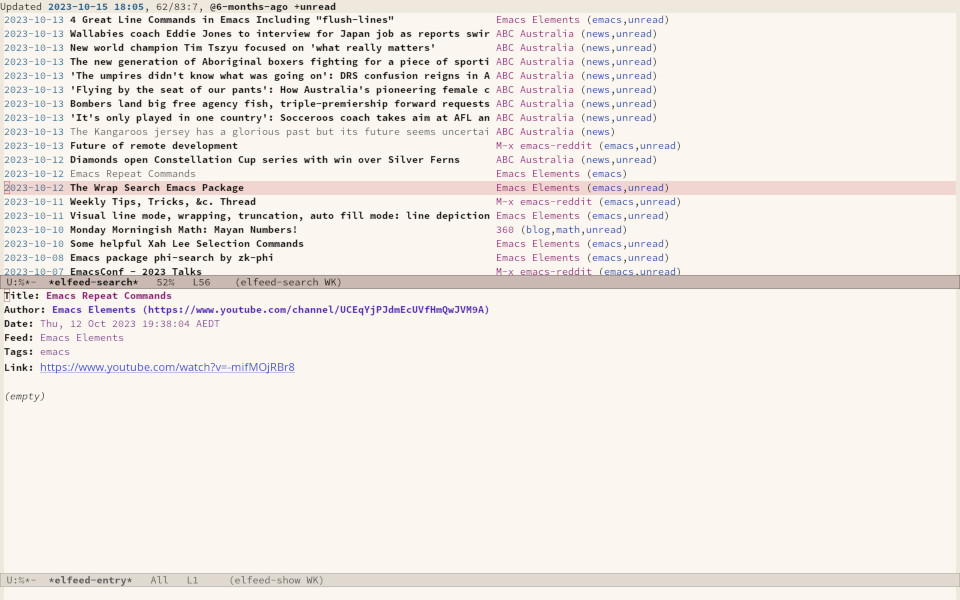
Task: Select 'The new generation of Aboriginal boxers' entry
Action: pyautogui.click(x=279, y=62)
